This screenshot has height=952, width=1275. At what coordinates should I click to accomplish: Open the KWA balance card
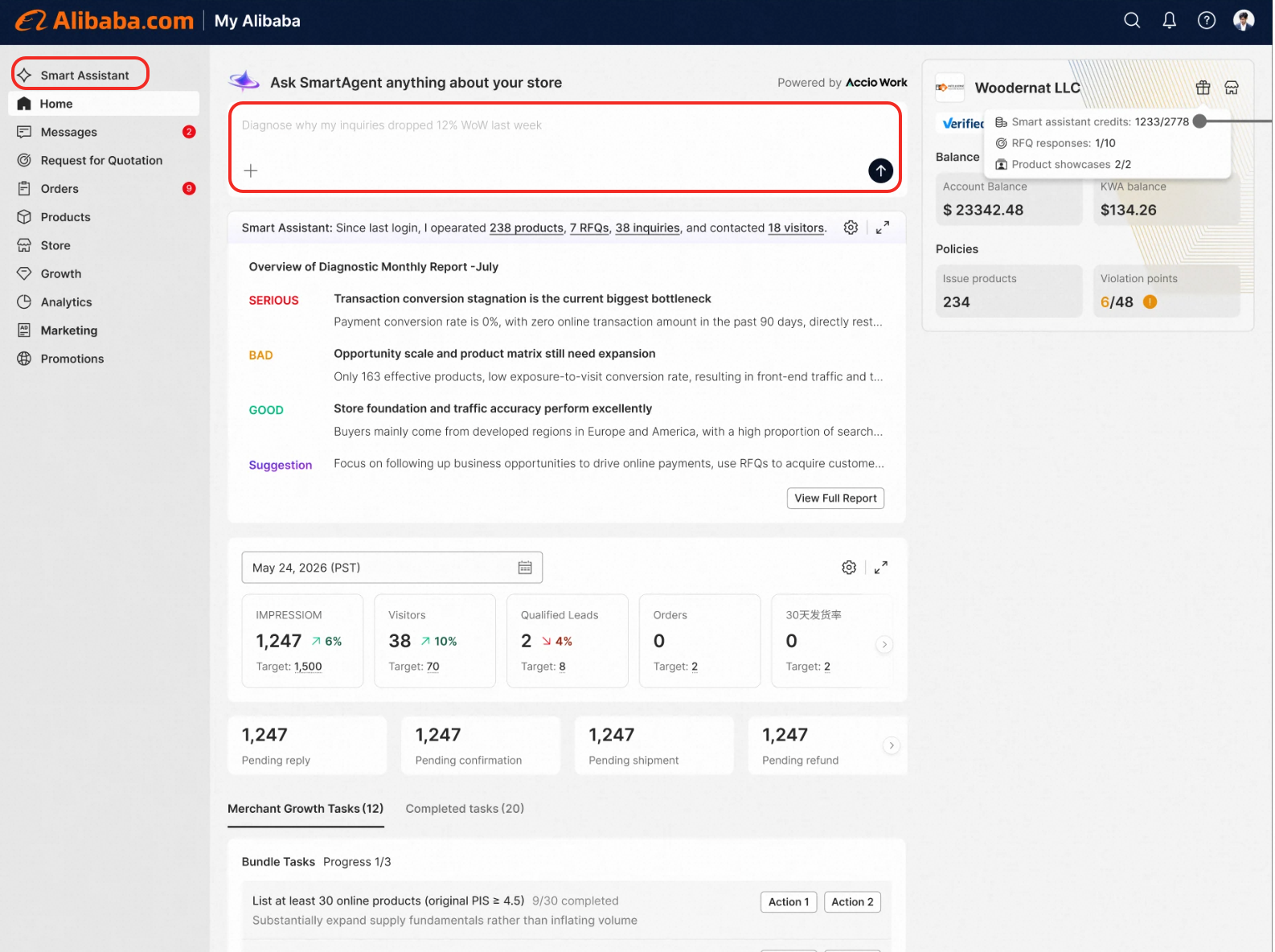(1166, 199)
